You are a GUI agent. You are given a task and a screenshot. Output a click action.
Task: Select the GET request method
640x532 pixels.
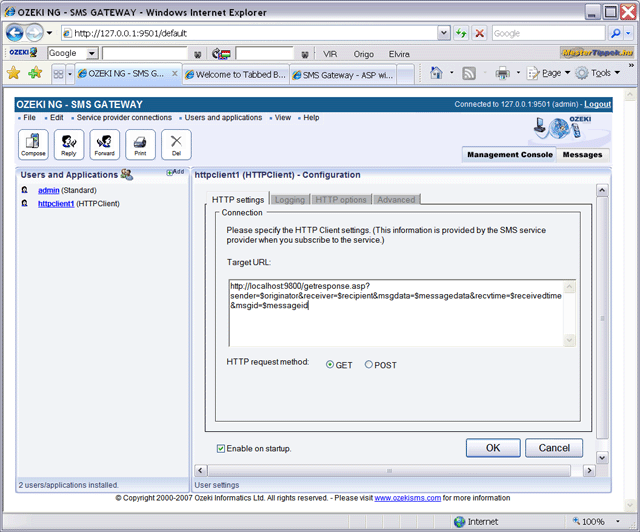pos(330,365)
